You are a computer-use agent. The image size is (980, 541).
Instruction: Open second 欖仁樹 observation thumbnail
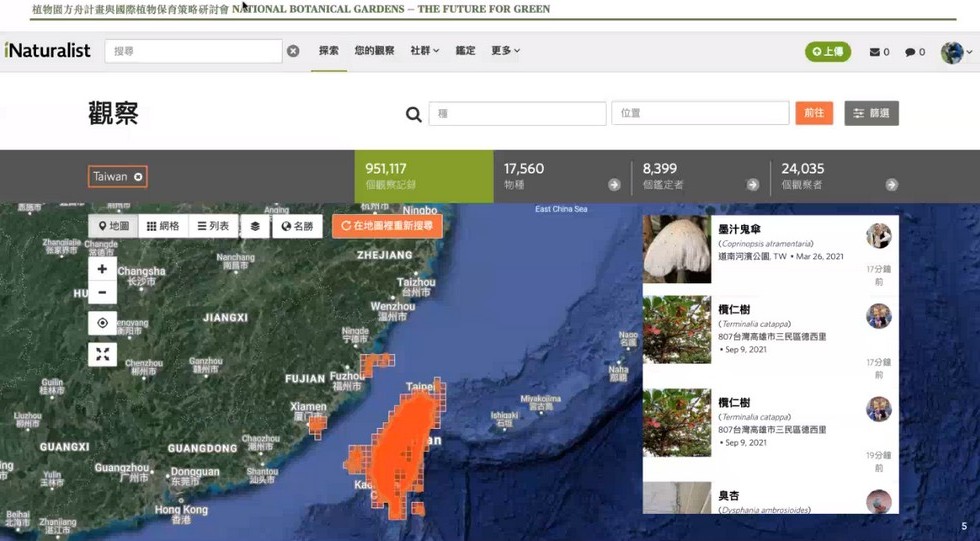click(677, 423)
